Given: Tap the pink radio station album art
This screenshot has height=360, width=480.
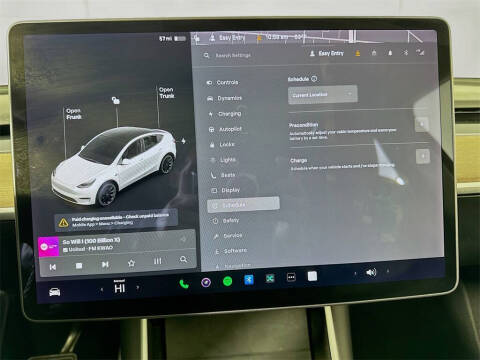Looking at the screenshot, I should point(49,247).
